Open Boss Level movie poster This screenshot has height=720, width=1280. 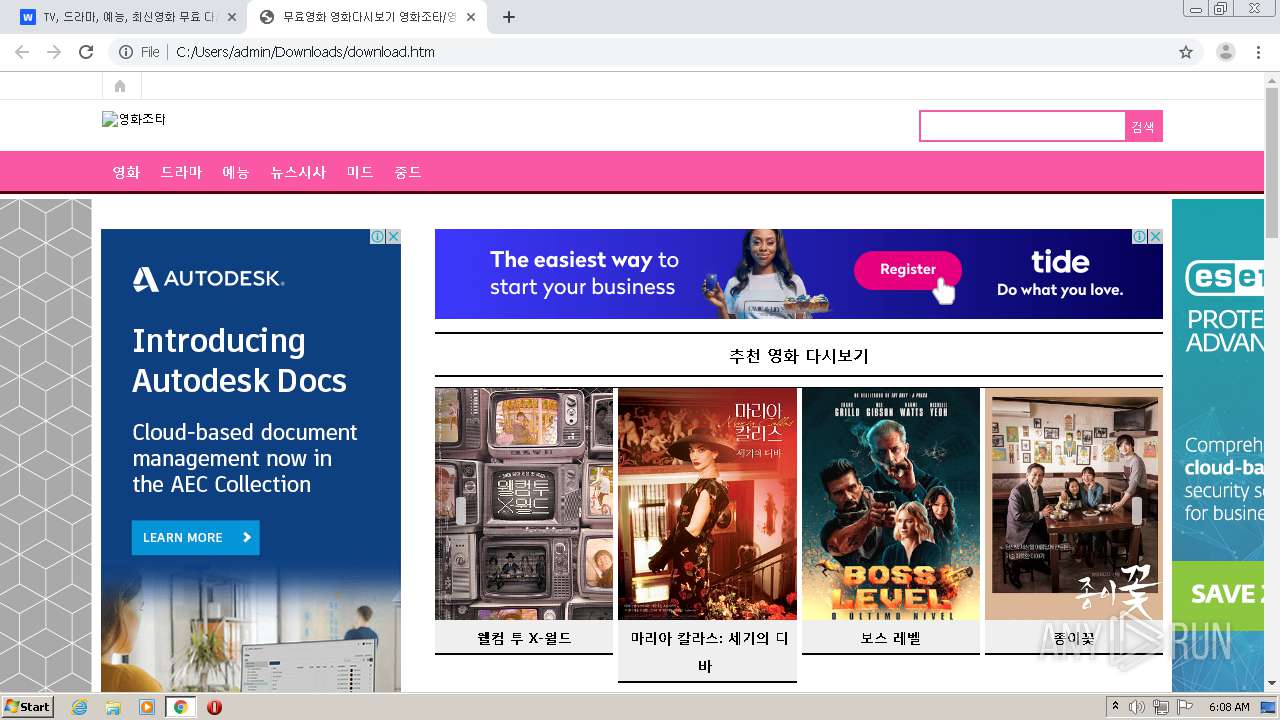[x=891, y=504]
